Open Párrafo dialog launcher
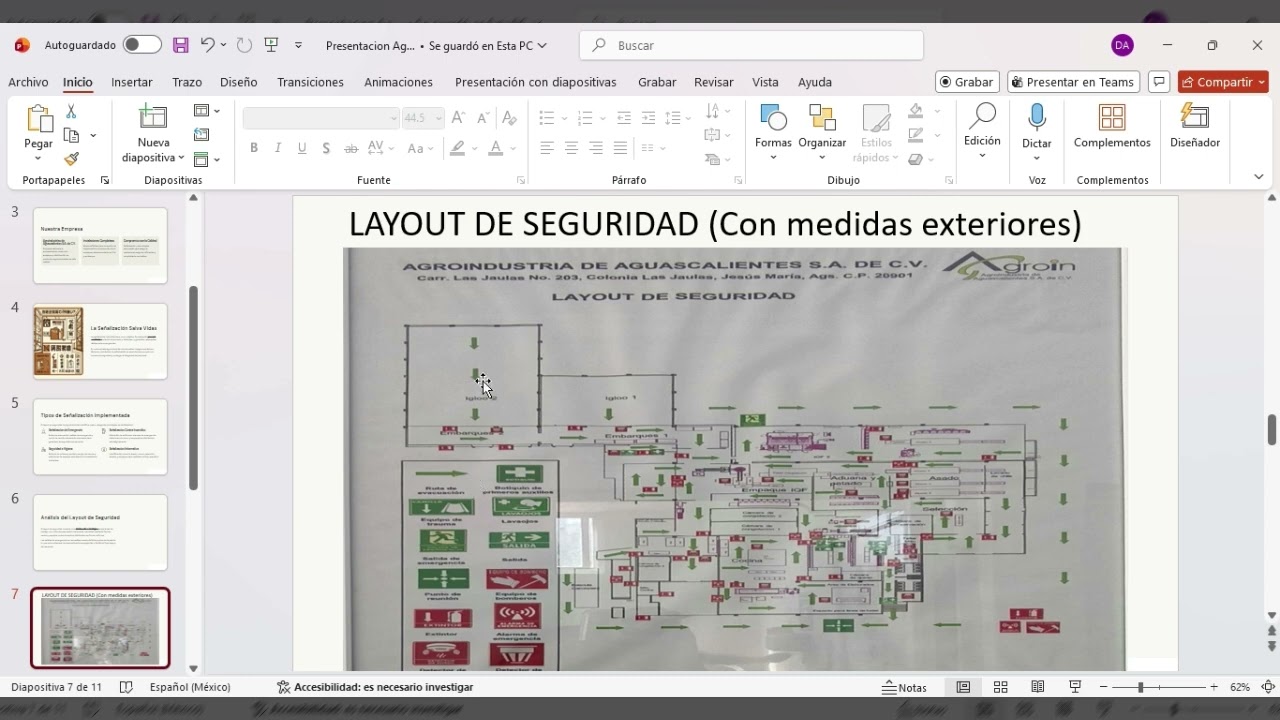 click(738, 180)
